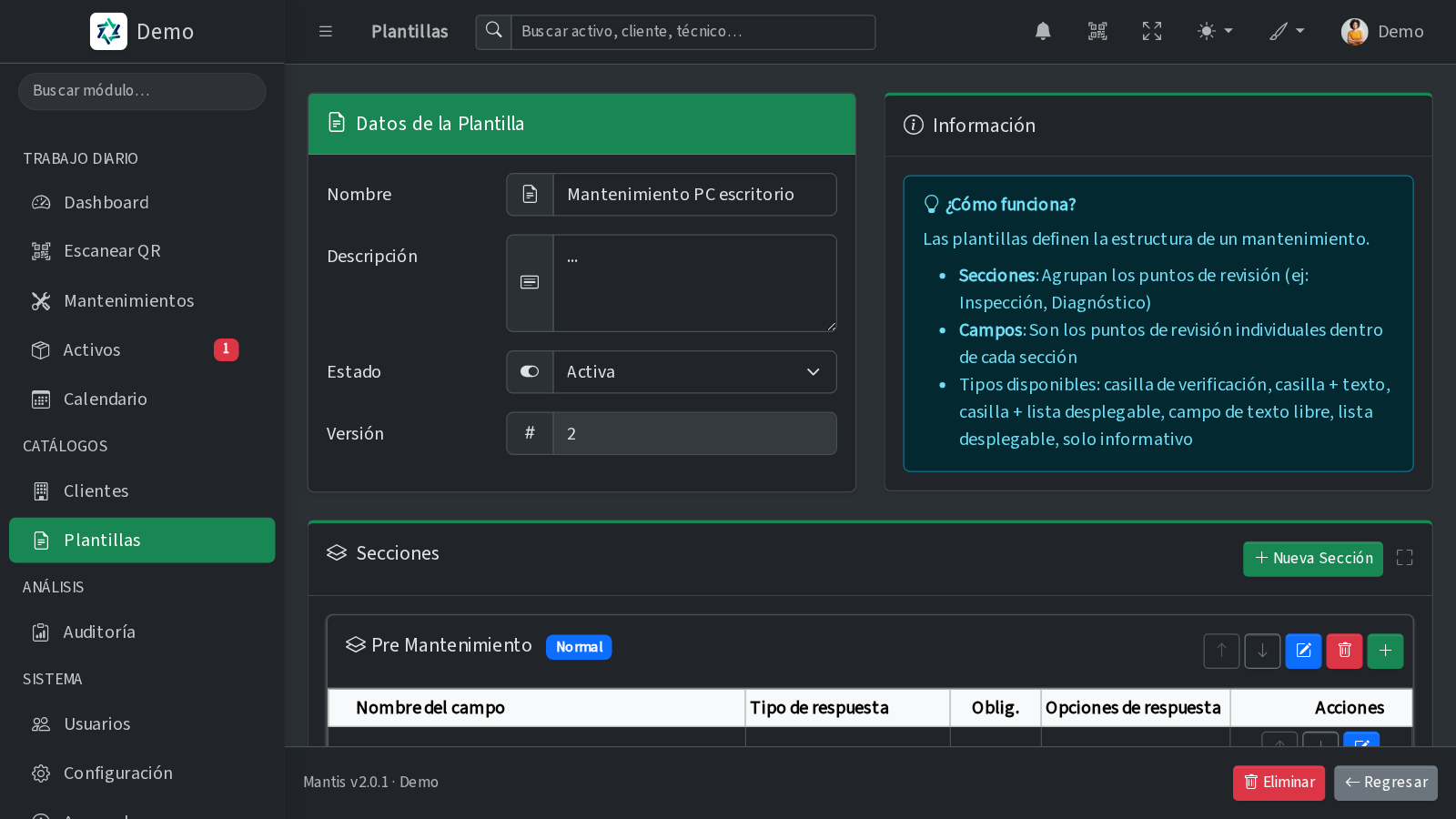Open Auditoría under Análisis
1456x819 pixels.
click(x=142, y=632)
